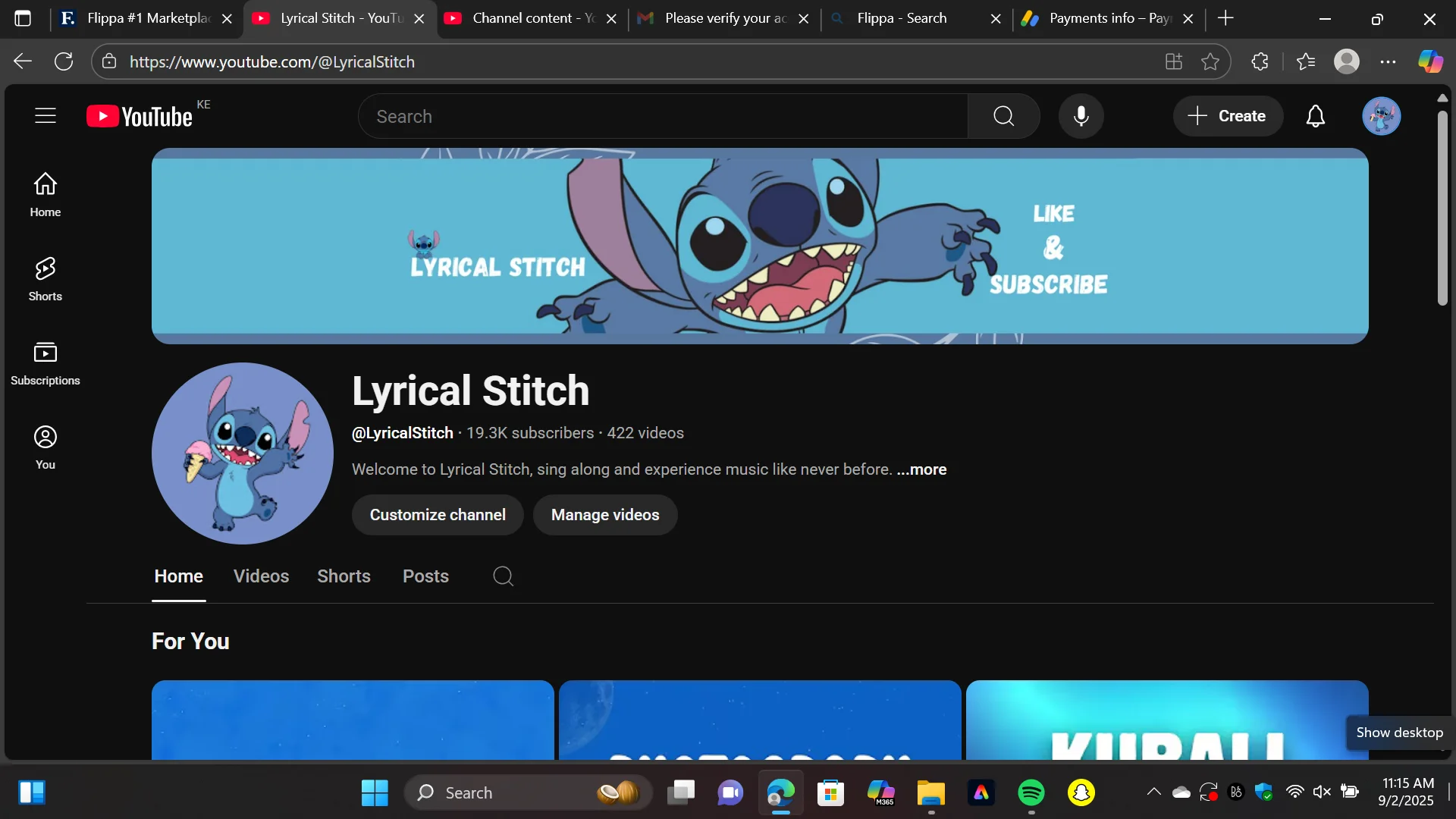This screenshot has width=1456, height=819.
Task: Click the Lyrical Stitch channel banner
Action: 760,246
